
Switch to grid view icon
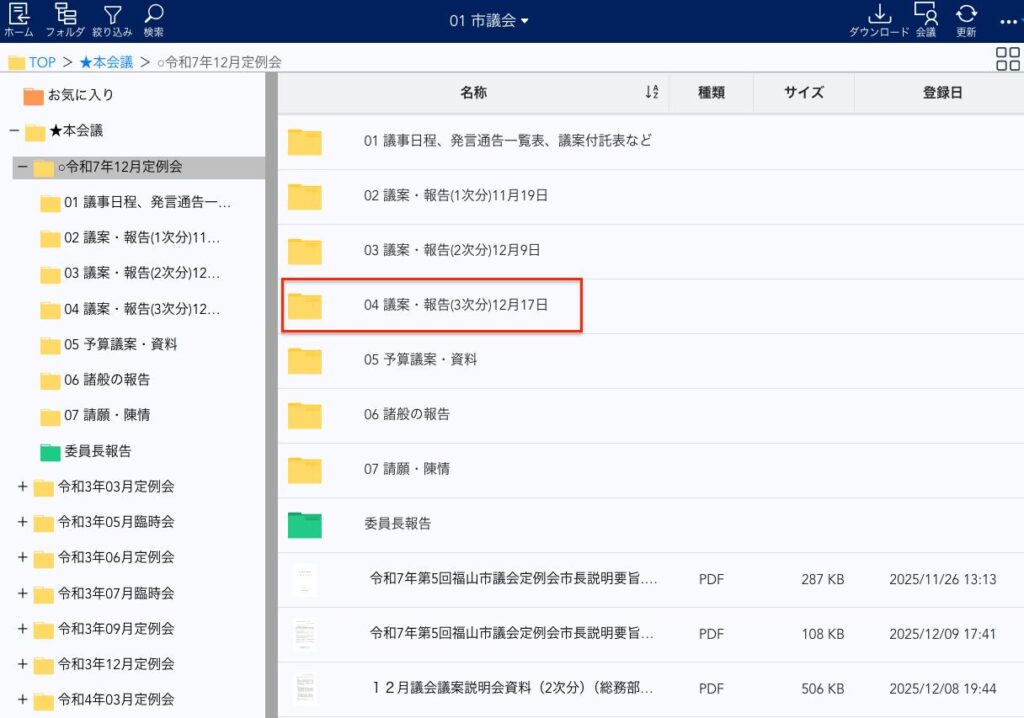1008,60
